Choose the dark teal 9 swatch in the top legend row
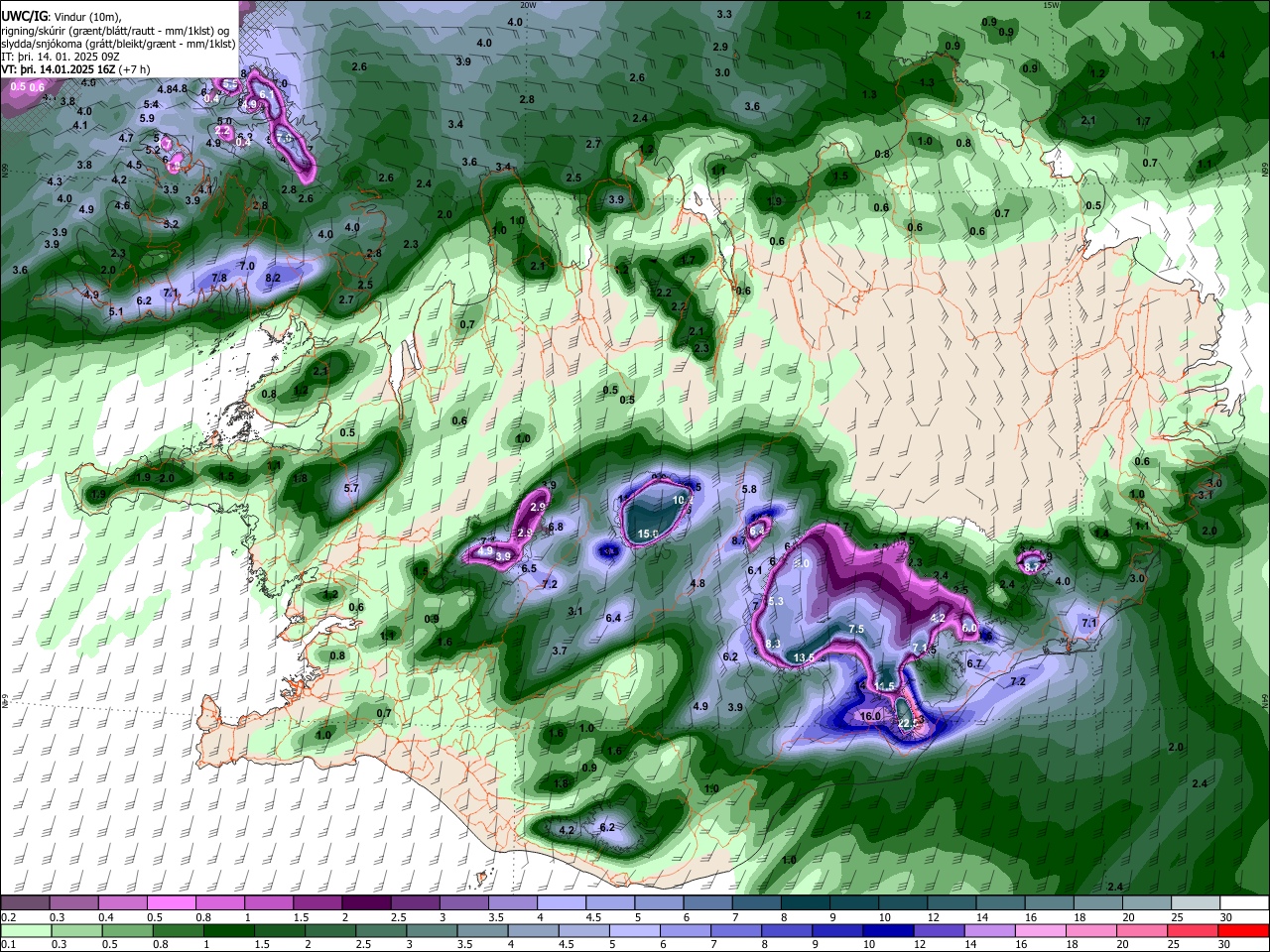 click(854, 903)
